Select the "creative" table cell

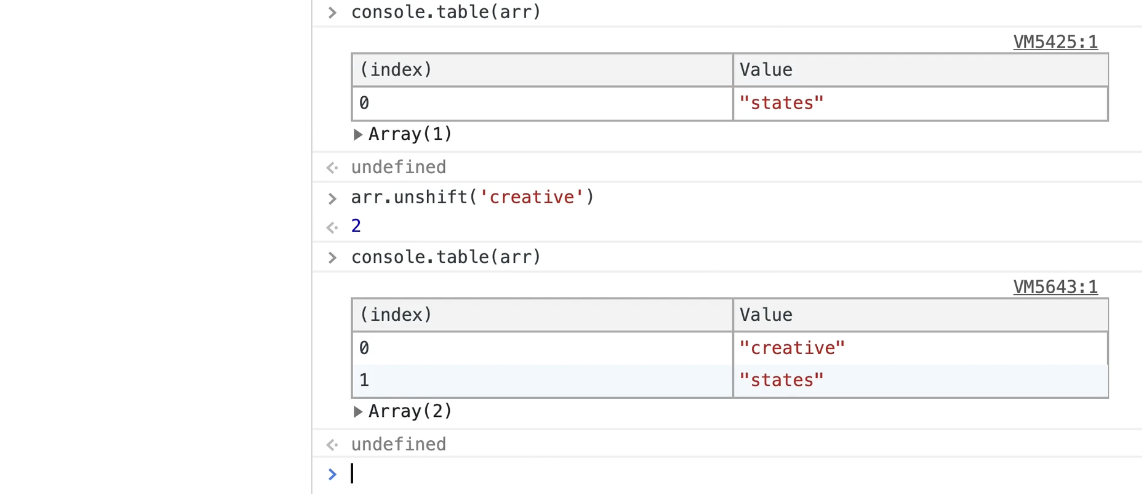[x=792, y=348]
